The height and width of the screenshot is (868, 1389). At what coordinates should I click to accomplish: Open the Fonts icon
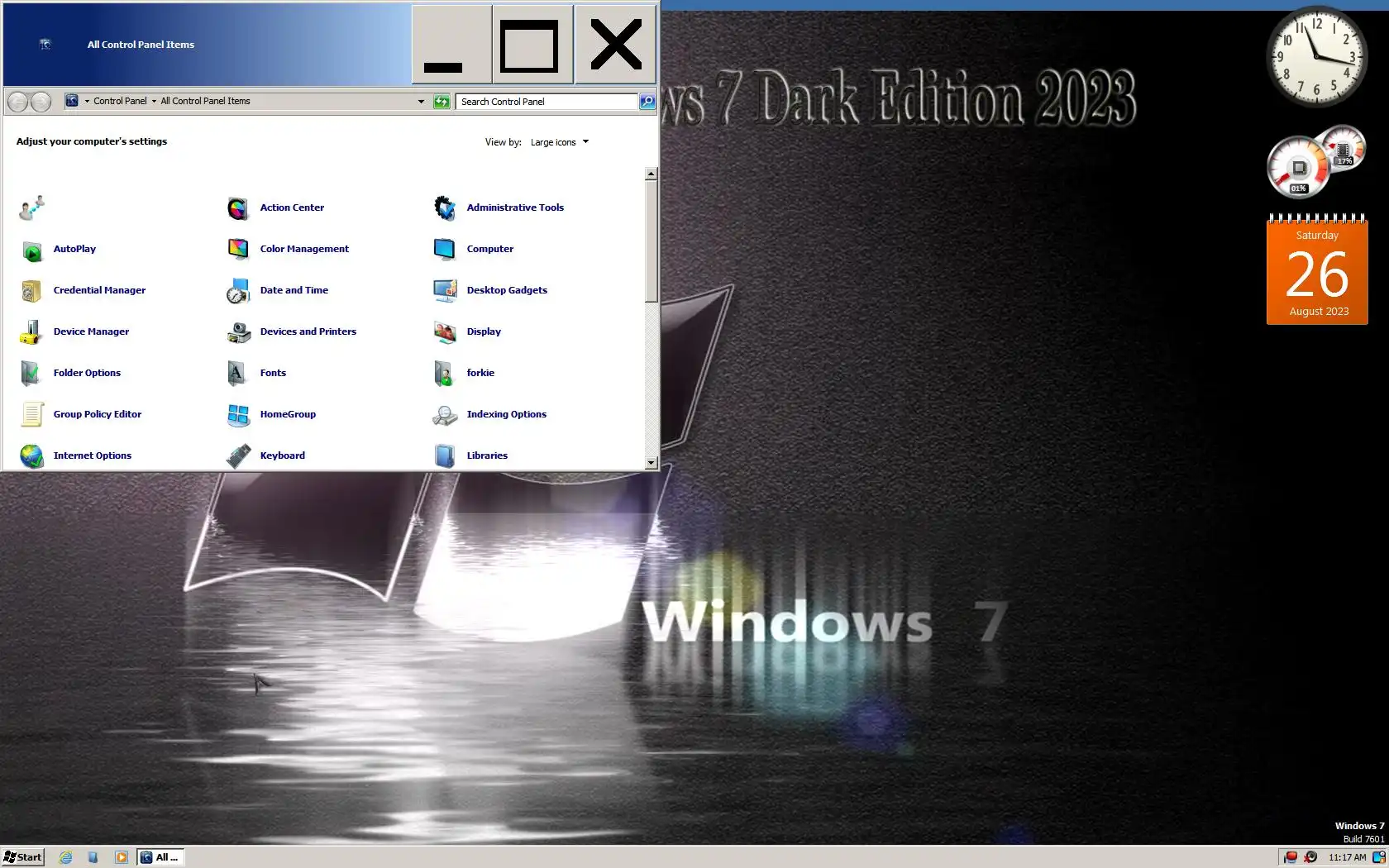(238, 373)
